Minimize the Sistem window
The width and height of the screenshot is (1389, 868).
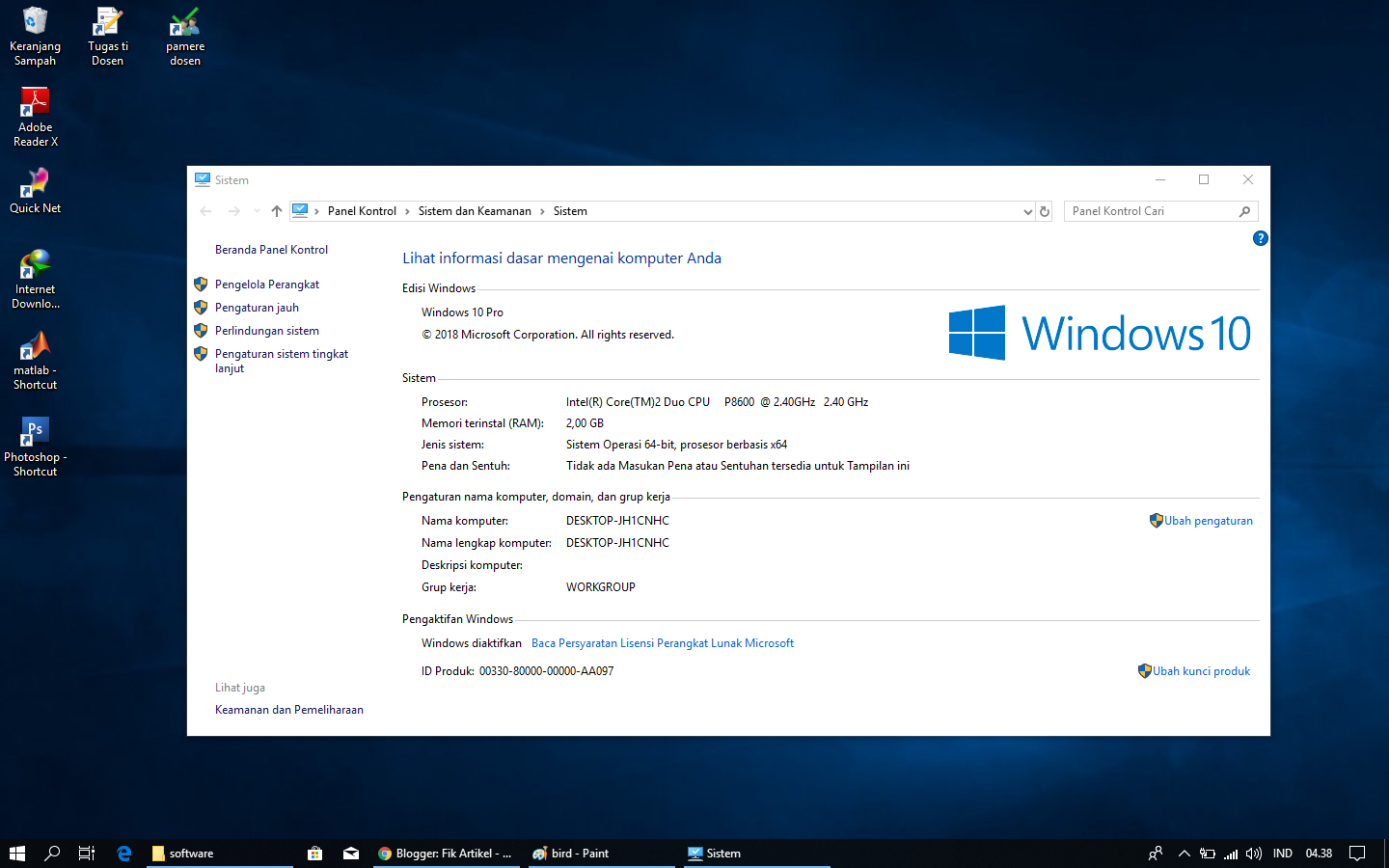[1160, 179]
